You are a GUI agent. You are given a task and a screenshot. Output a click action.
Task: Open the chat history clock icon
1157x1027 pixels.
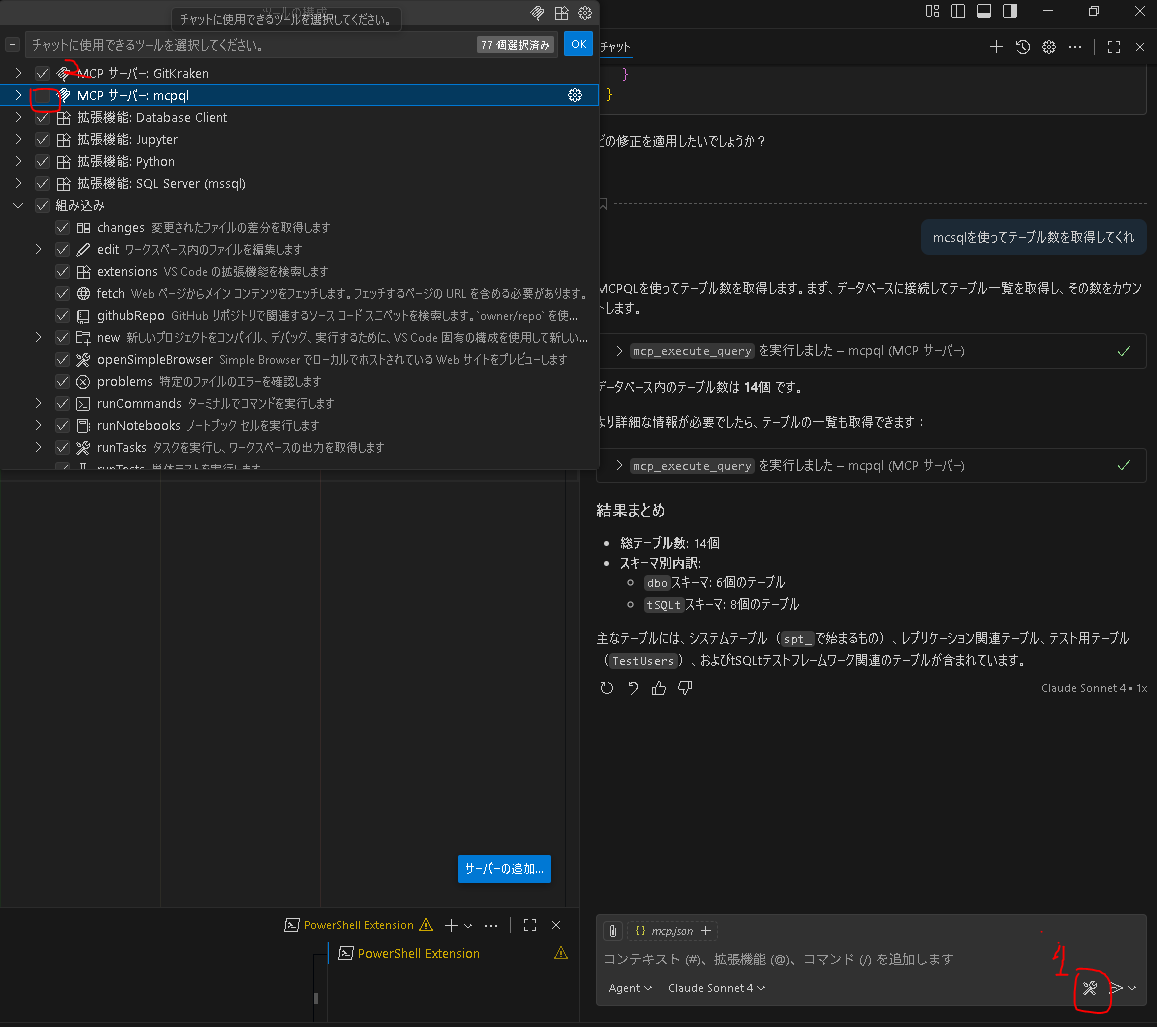click(1023, 47)
